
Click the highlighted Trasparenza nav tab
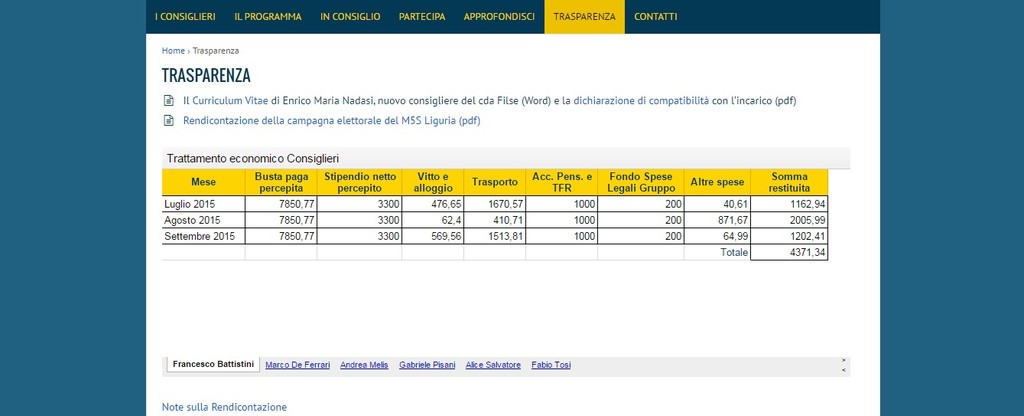(584, 17)
